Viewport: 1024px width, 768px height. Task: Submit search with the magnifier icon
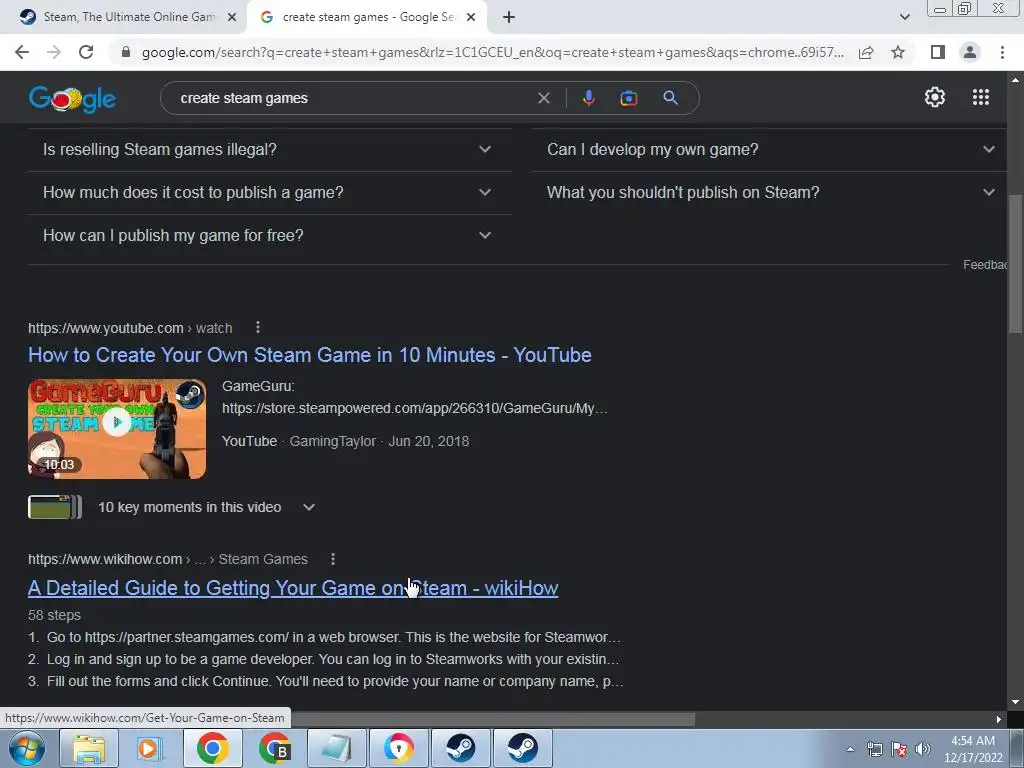(x=670, y=98)
